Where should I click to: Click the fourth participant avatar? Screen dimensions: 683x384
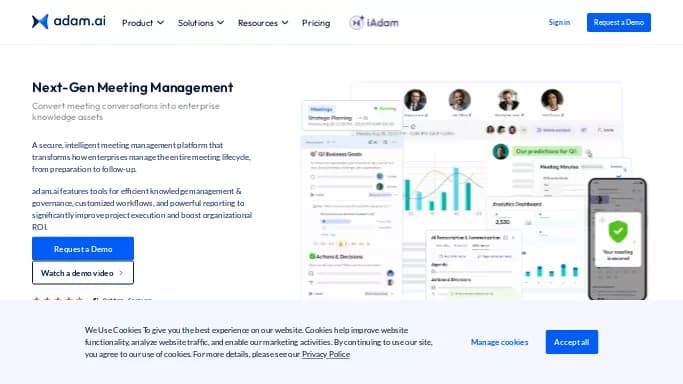click(552, 100)
